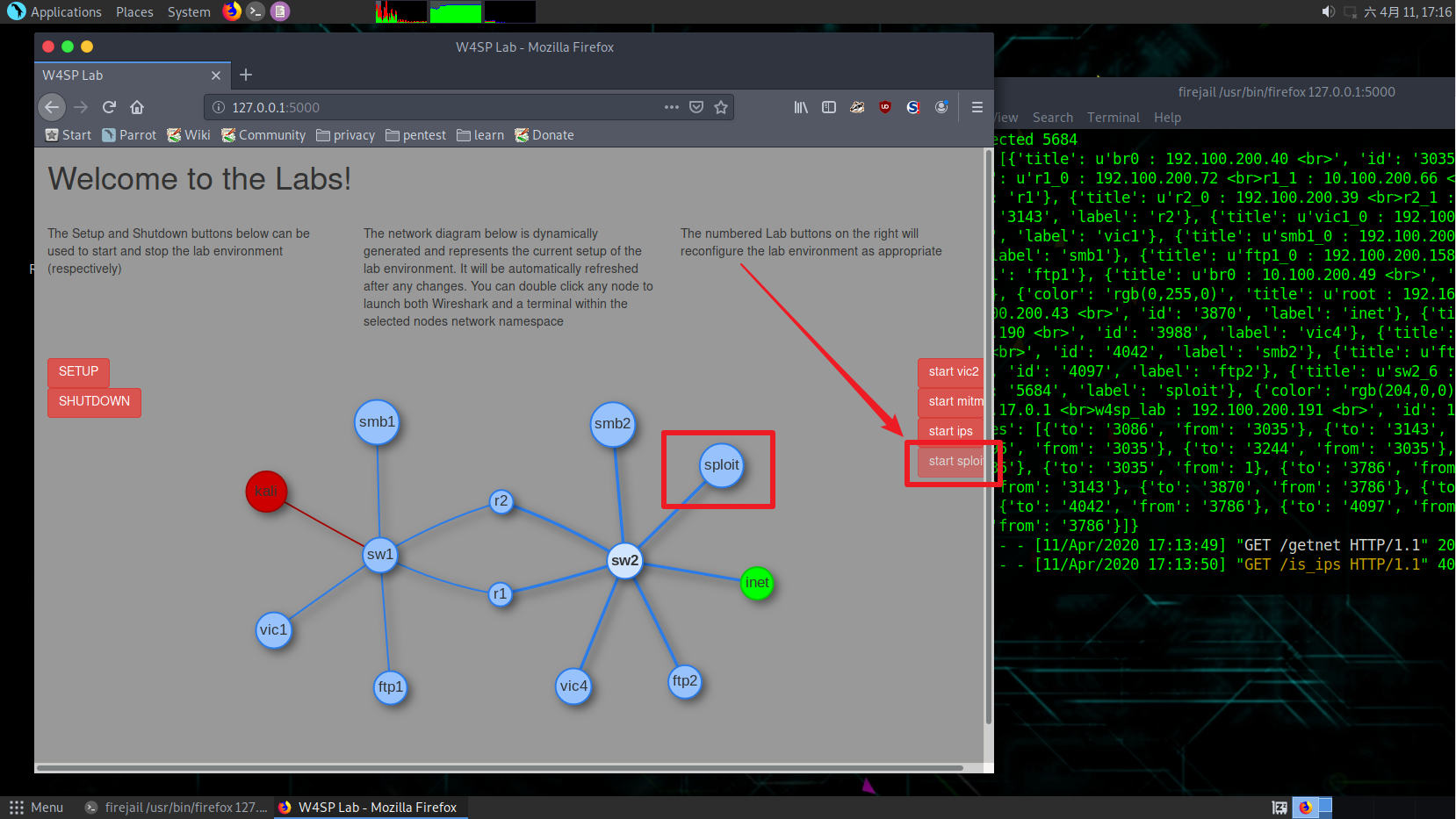Toggle the sidebar view icon
The height and width of the screenshot is (819, 1456).
829,107
